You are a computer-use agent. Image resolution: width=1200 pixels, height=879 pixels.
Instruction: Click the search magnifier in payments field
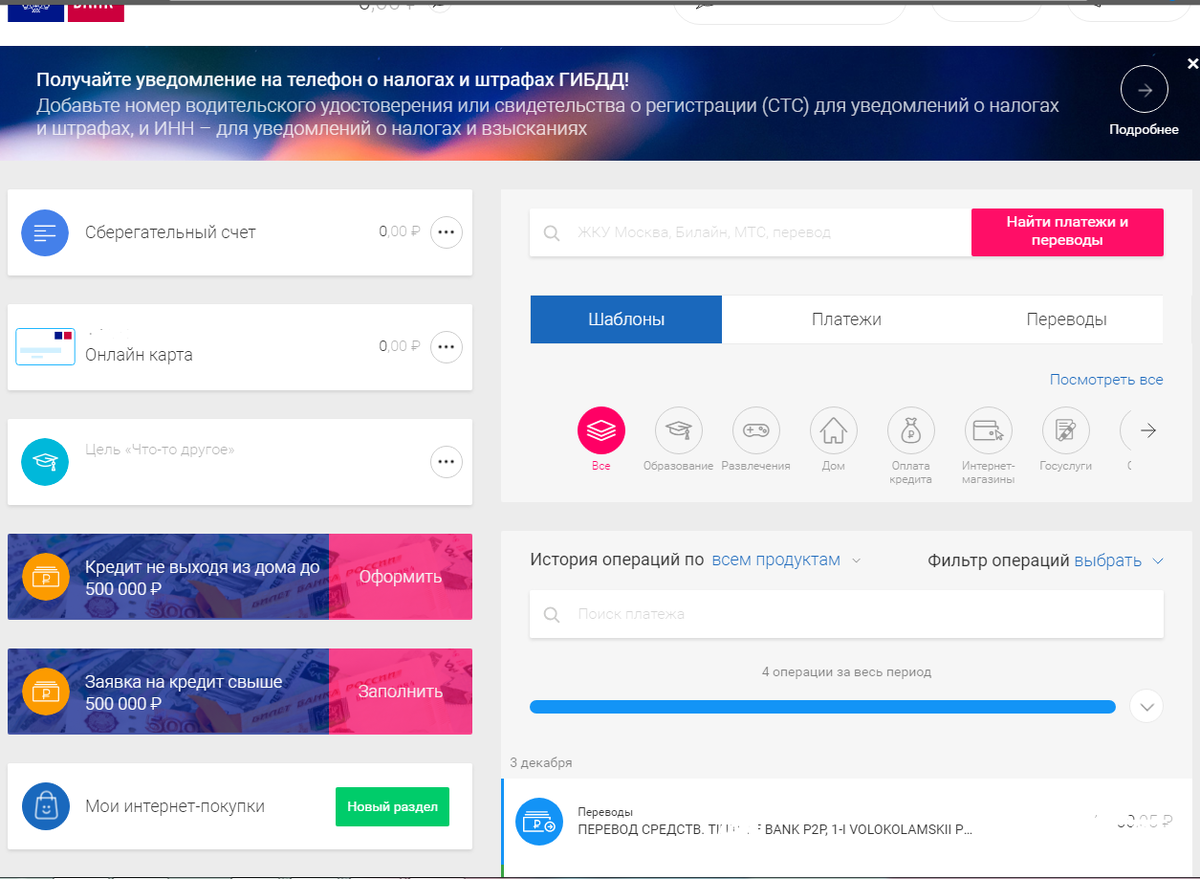pos(552,233)
